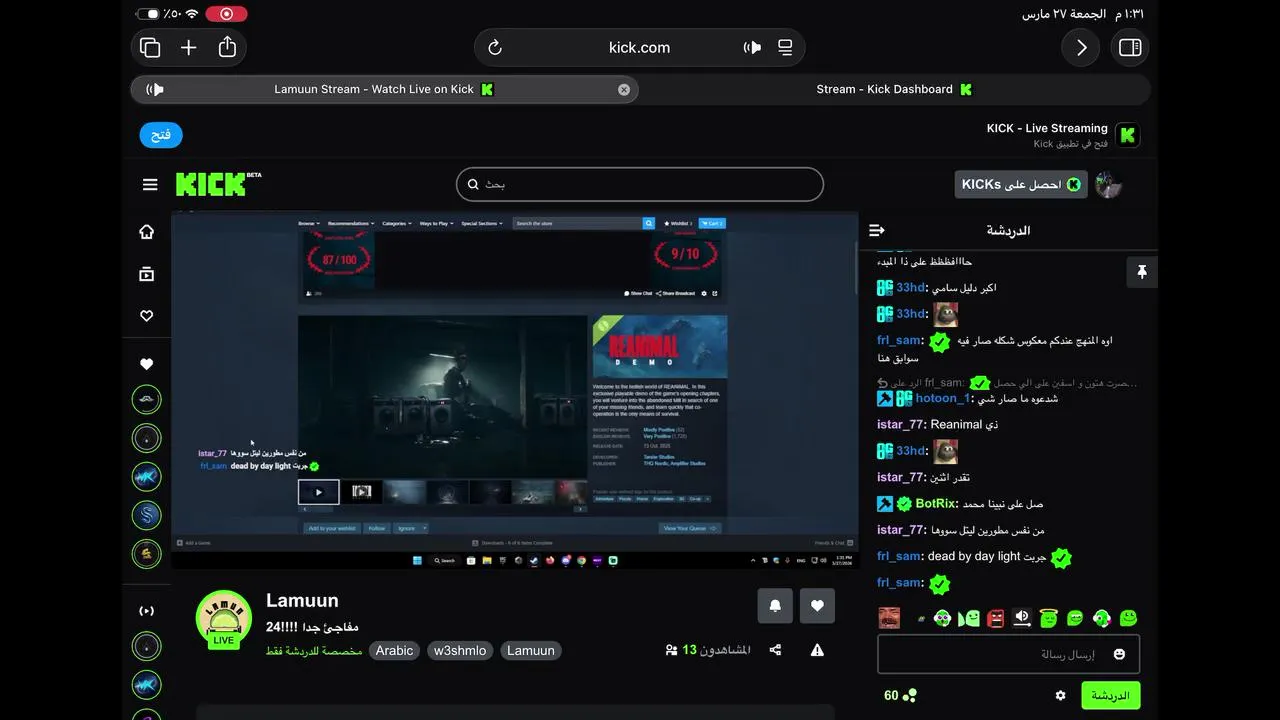
Task: Select the w3shmlo tag
Action: pos(460,651)
